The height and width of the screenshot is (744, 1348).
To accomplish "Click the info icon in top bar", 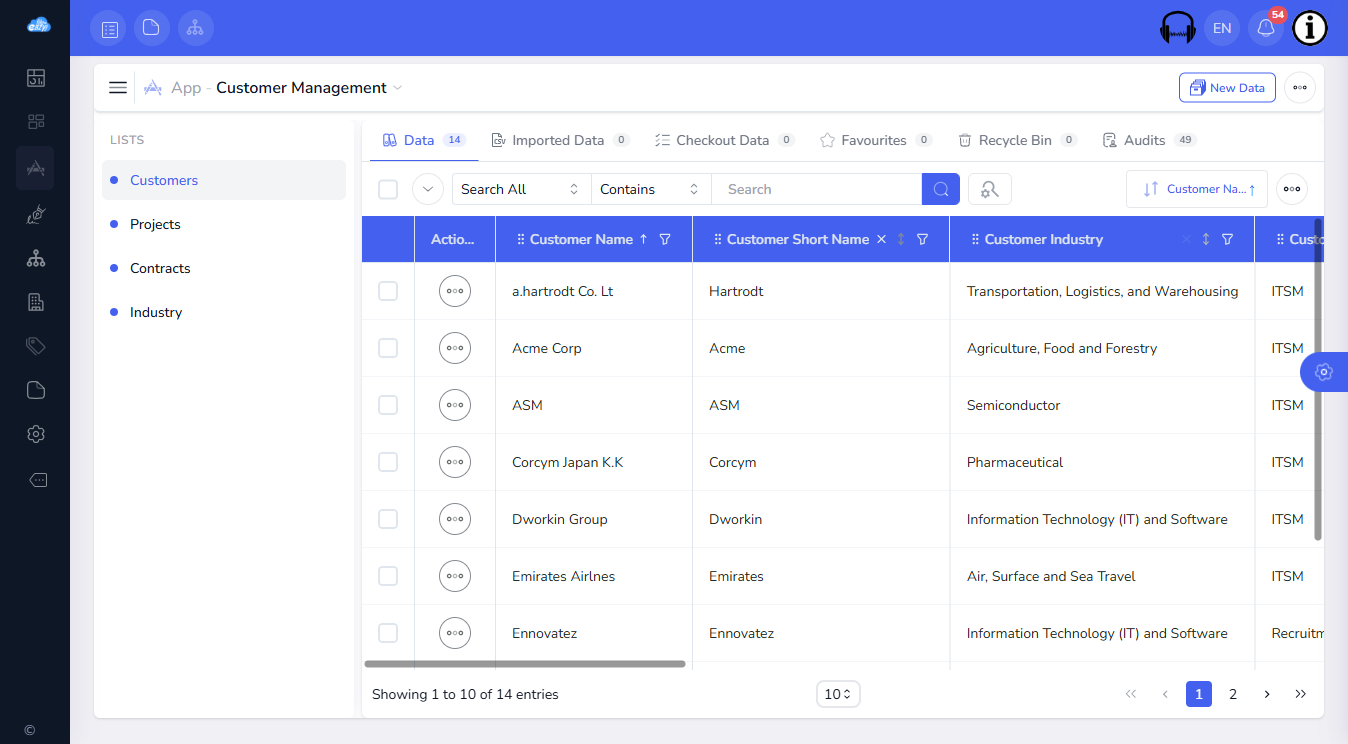I will click(x=1310, y=28).
